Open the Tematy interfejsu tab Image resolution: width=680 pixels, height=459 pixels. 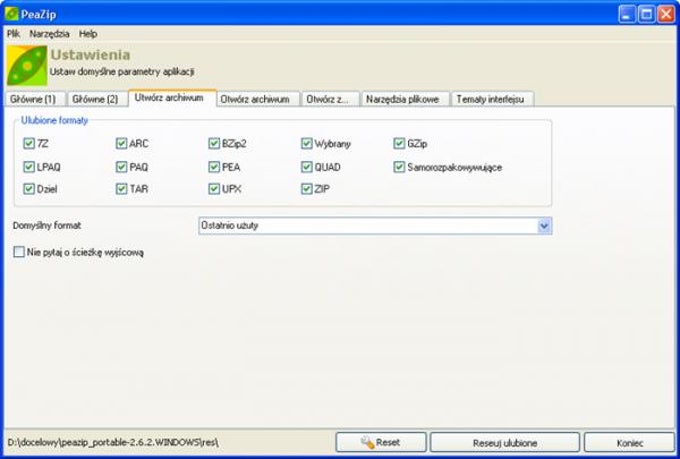pyautogui.click(x=493, y=99)
